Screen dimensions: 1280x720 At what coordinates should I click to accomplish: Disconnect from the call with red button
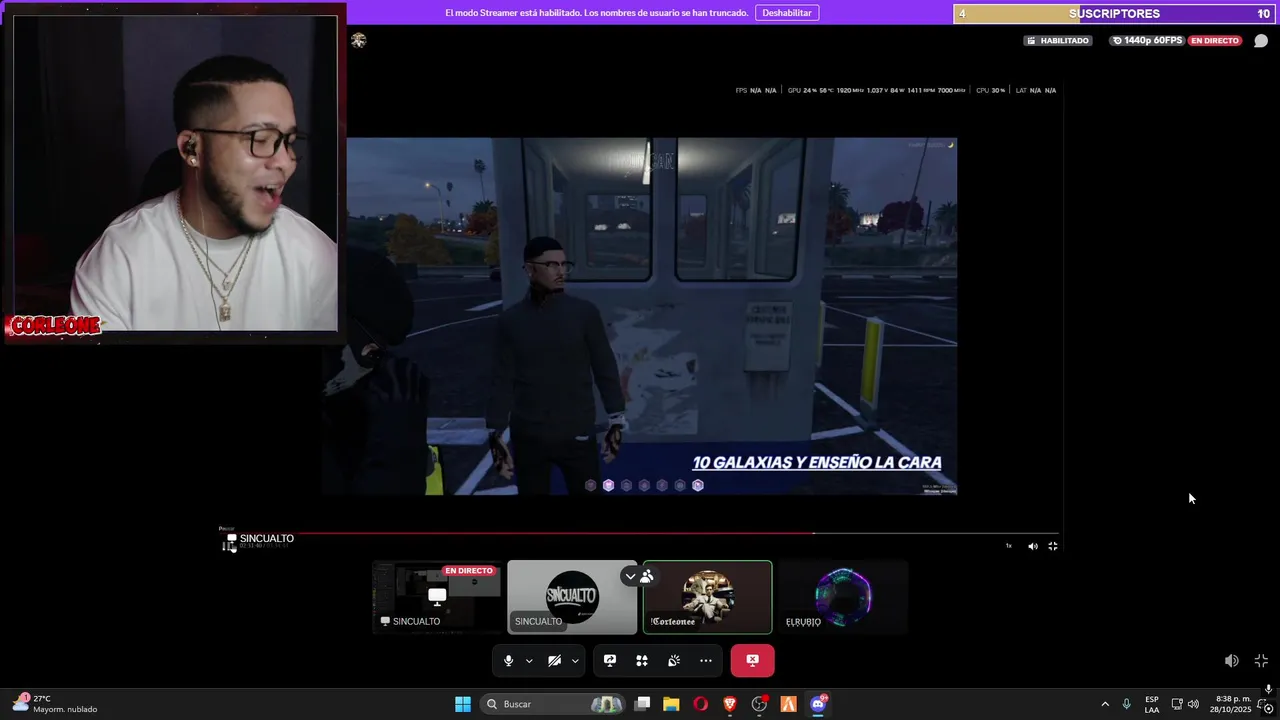pos(752,660)
